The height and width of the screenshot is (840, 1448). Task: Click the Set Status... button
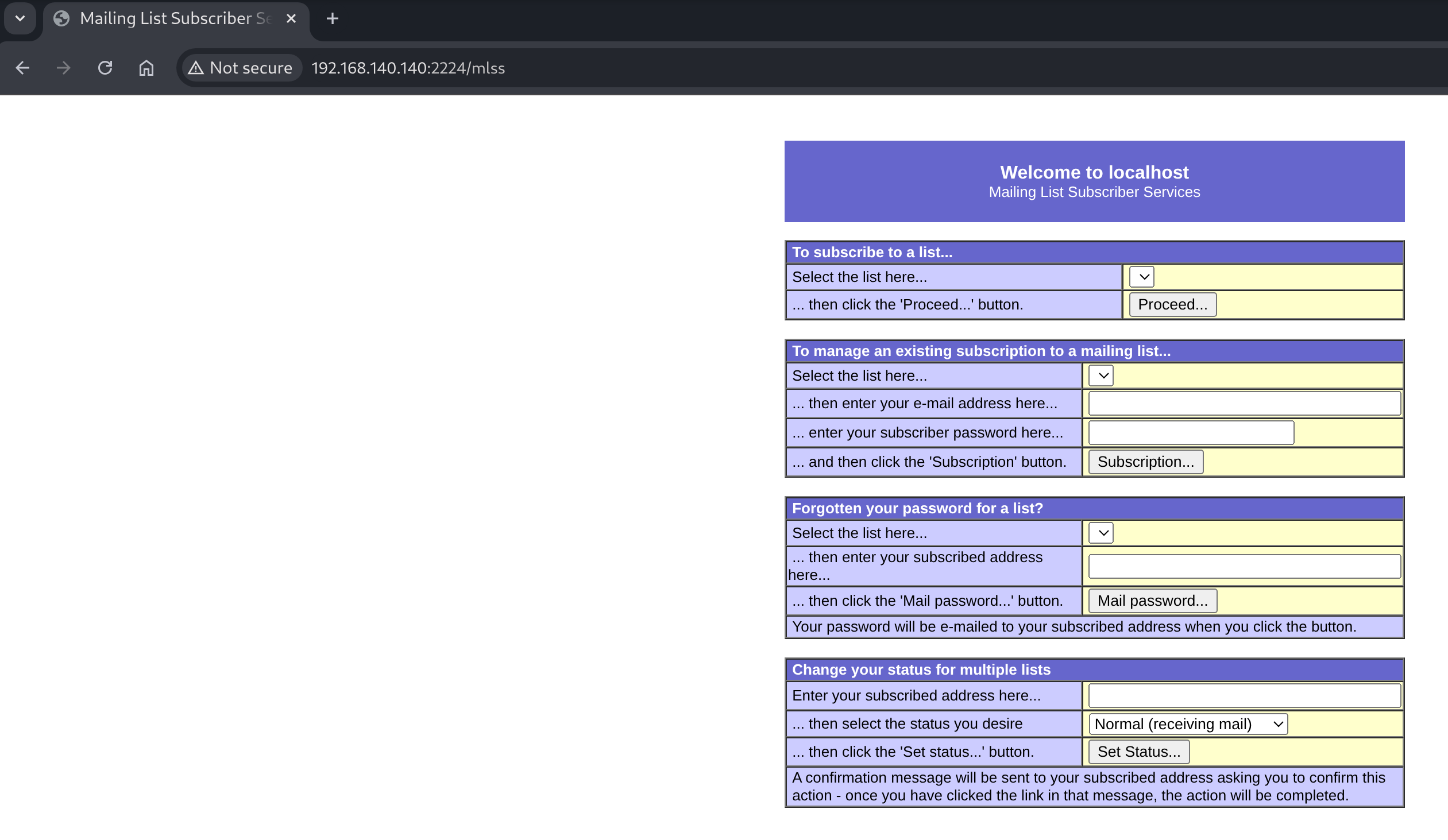pyautogui.click(x=1138, y=752)
